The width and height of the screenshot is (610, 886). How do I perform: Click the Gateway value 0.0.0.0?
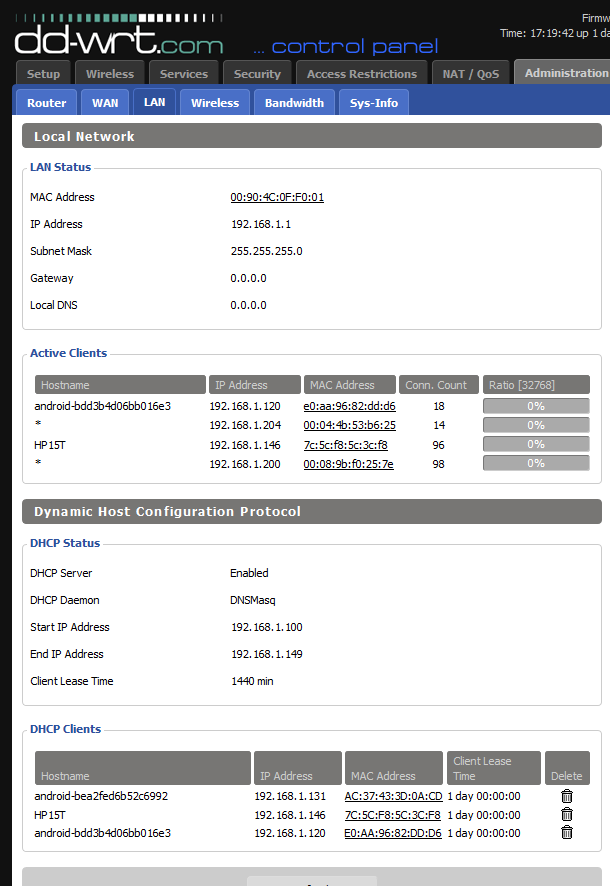249,278
